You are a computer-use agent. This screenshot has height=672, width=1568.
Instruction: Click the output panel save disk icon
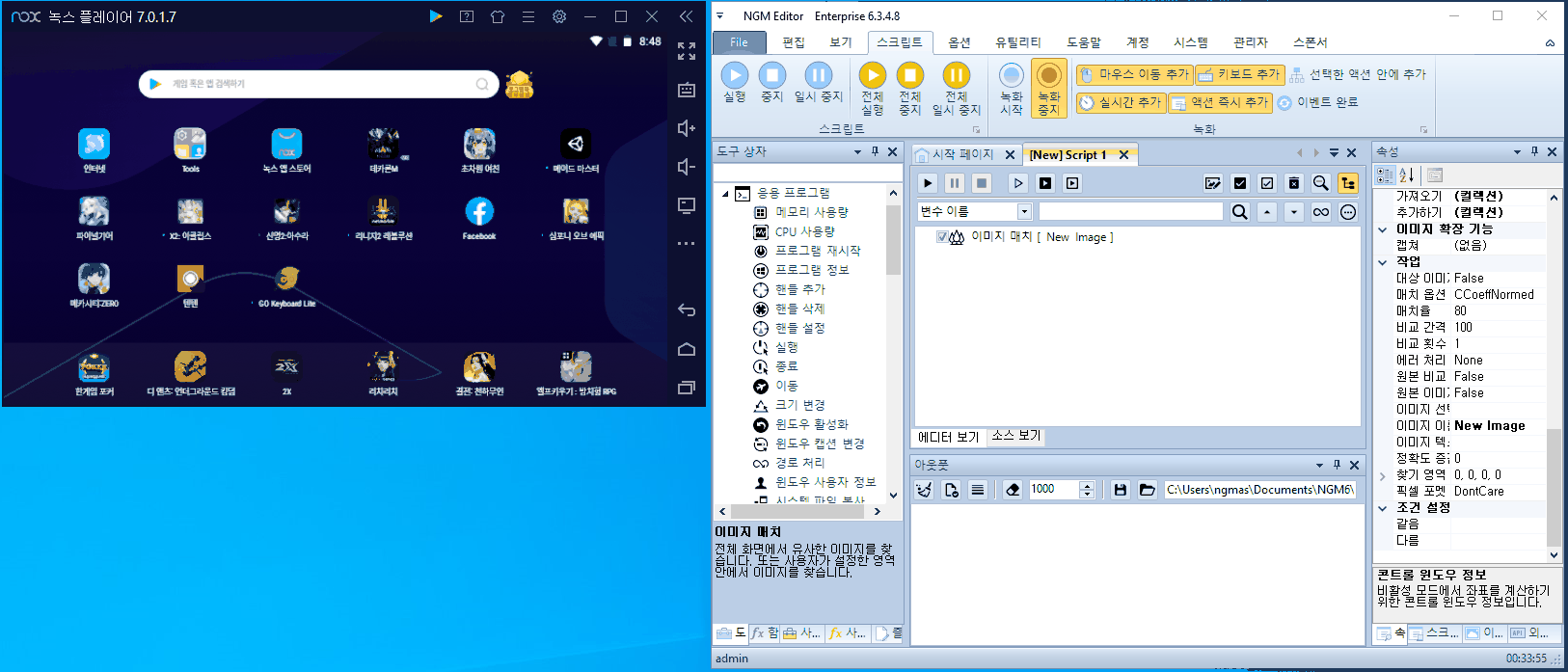click(x=1120, y=490)
